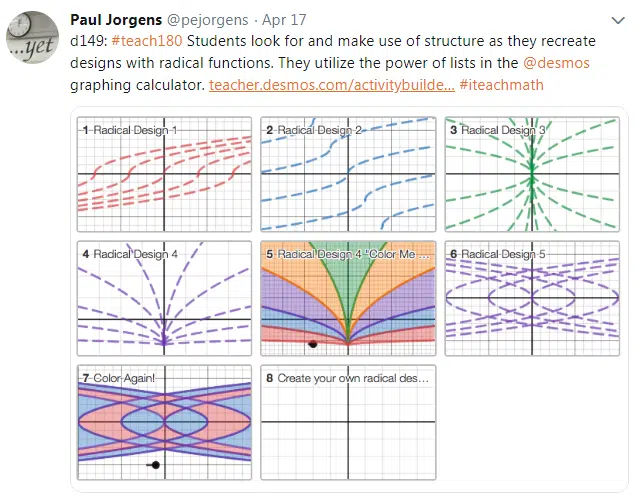Select the Radical Design 3 green graph
Screen dimensions: 636x495
point(532,174)
